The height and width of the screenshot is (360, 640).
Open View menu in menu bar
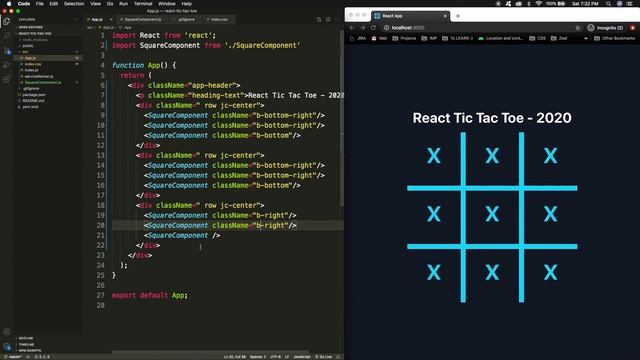[96, 3]
